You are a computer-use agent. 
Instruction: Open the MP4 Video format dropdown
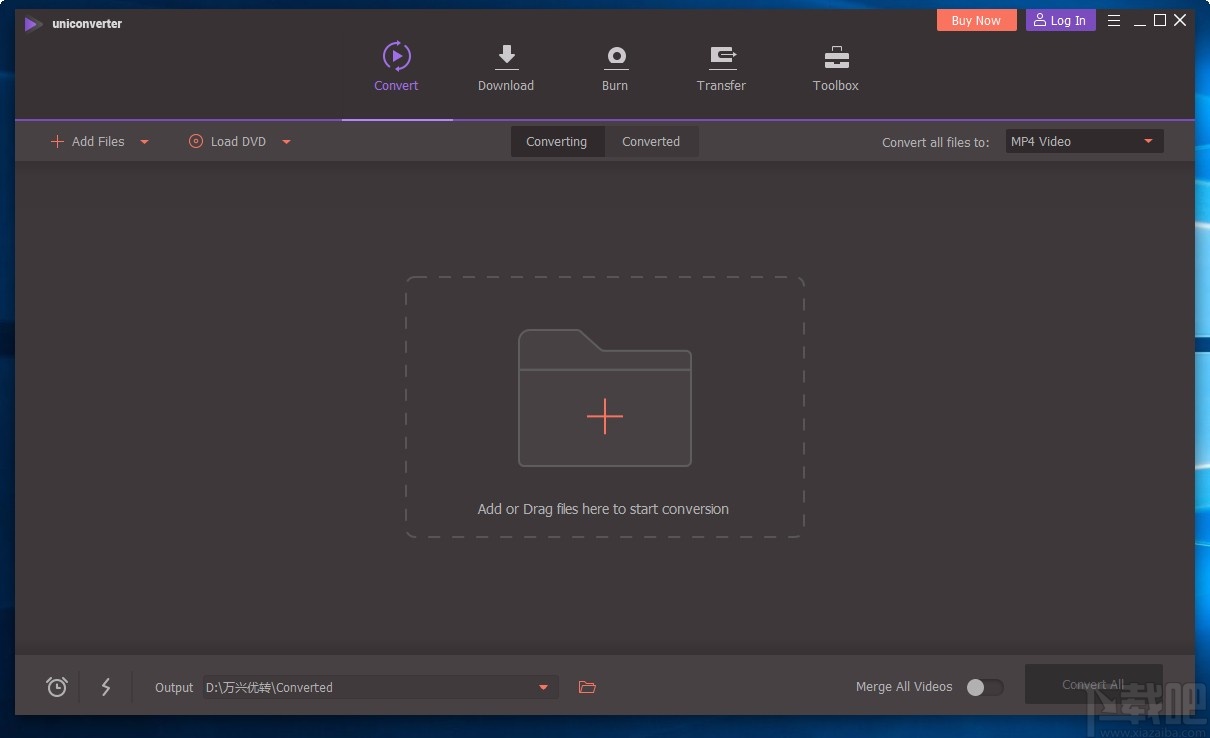click(x=1085, y=141)
